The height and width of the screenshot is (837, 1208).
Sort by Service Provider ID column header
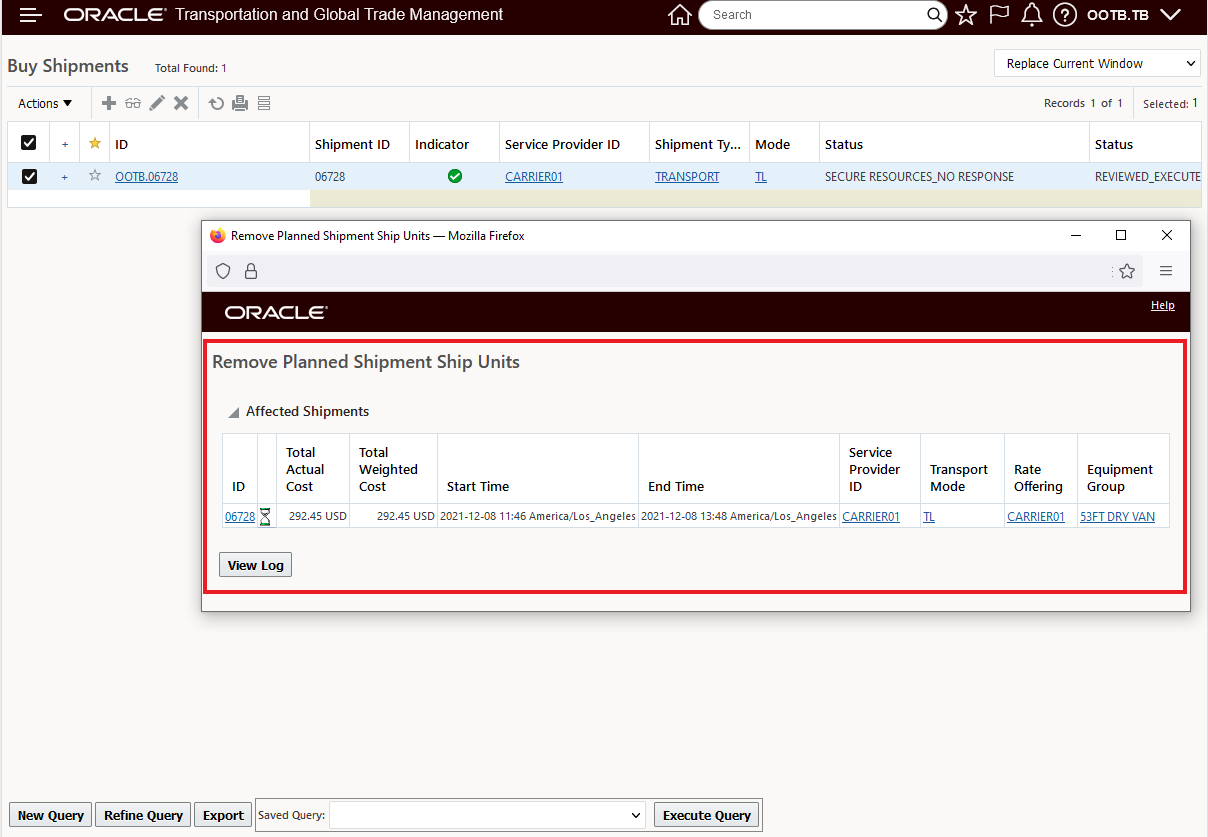[562, 144]
